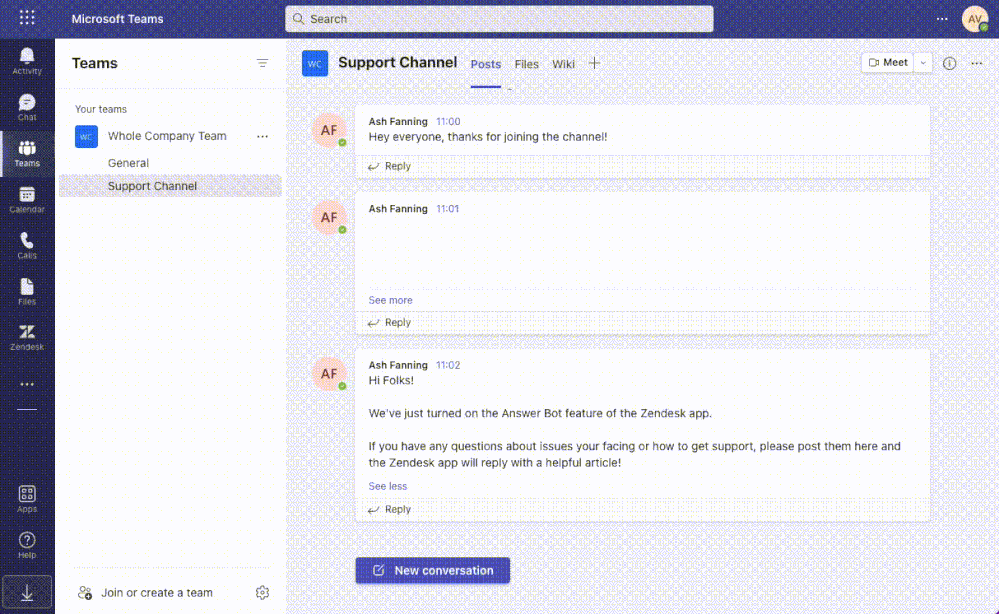Switch to the Files tab
The width and height of the screenshot is (999, 614).
[526, 64]
